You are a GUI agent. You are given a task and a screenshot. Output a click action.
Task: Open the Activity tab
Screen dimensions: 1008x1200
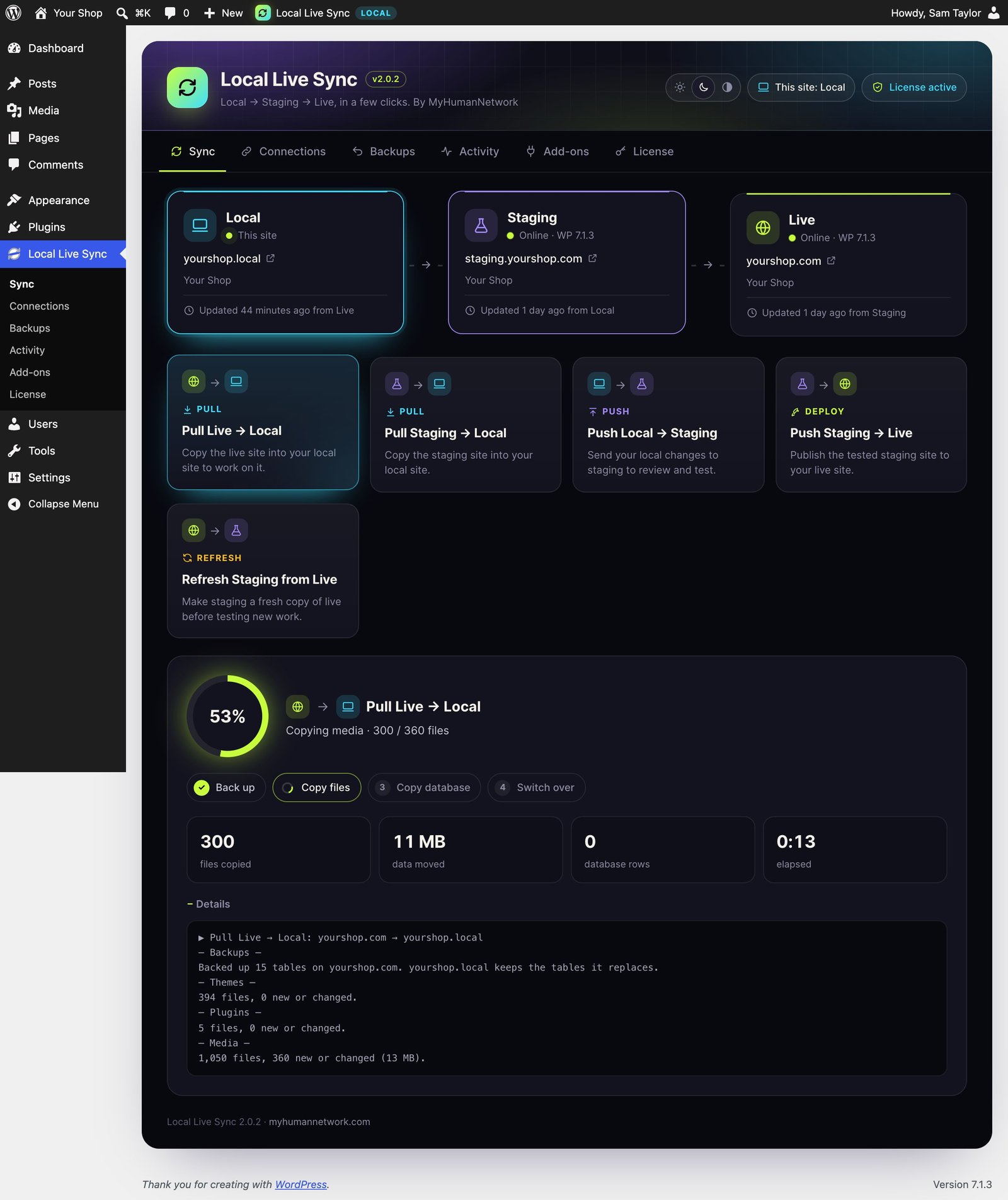470,152
